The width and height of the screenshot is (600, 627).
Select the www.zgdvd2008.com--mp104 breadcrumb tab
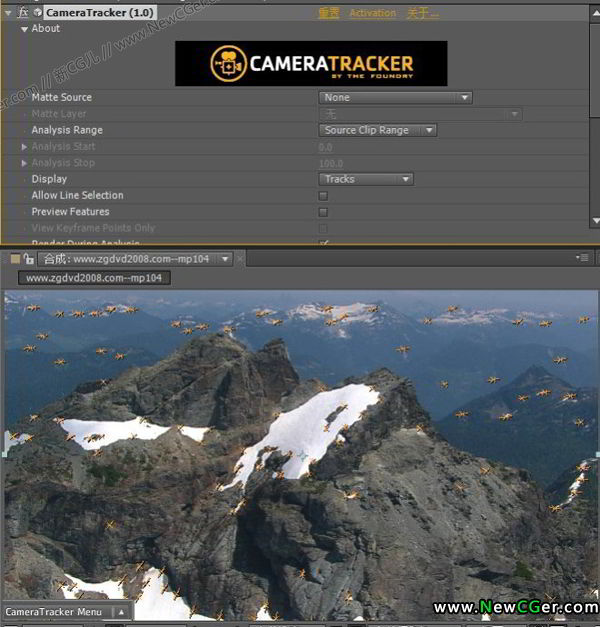point(94,278)
